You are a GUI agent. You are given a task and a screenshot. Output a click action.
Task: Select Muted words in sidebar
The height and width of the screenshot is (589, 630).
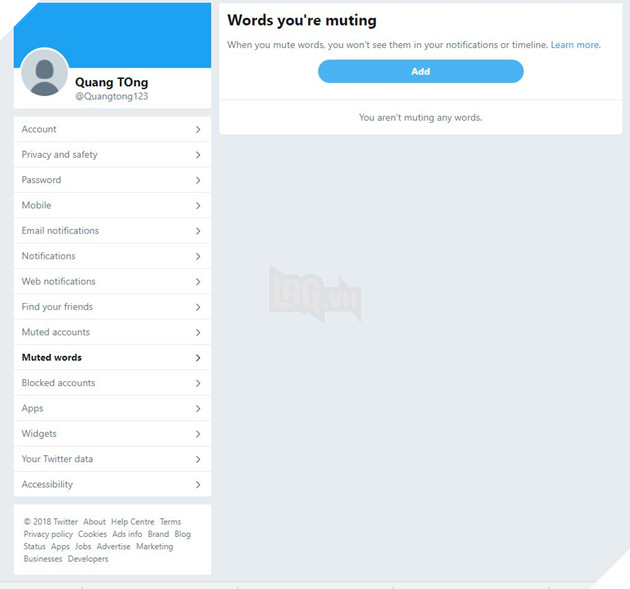[x=112, y=358]
